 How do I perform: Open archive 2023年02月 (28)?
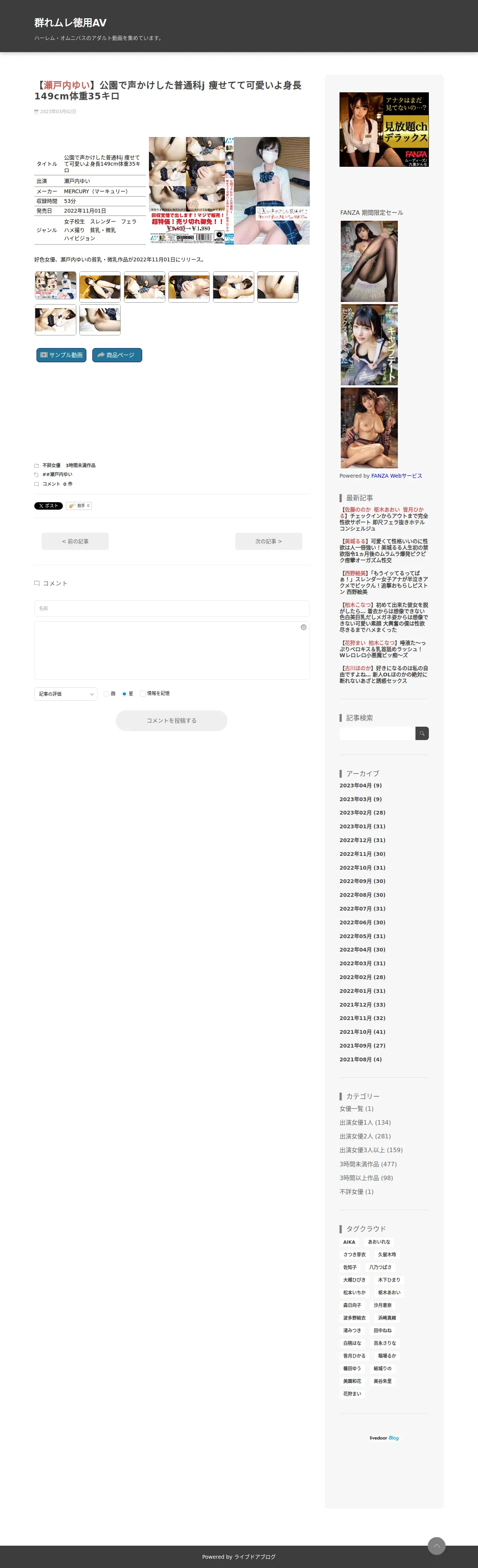coord(362,813)
